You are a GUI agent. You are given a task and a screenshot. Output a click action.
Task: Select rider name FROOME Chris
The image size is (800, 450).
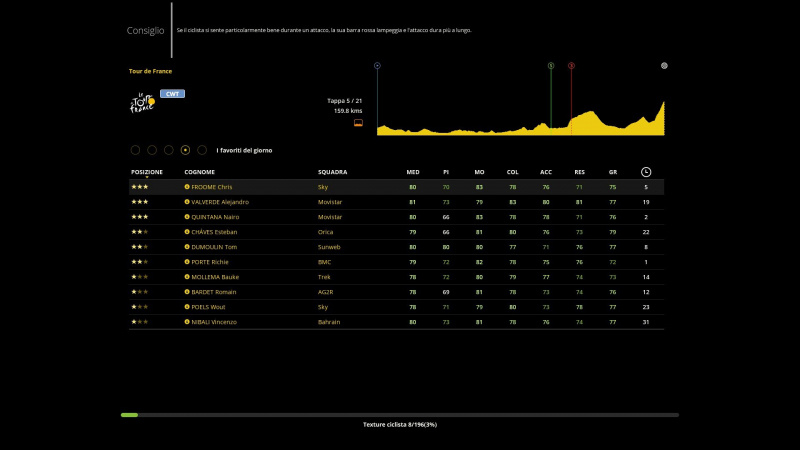(x=212, y=187)
